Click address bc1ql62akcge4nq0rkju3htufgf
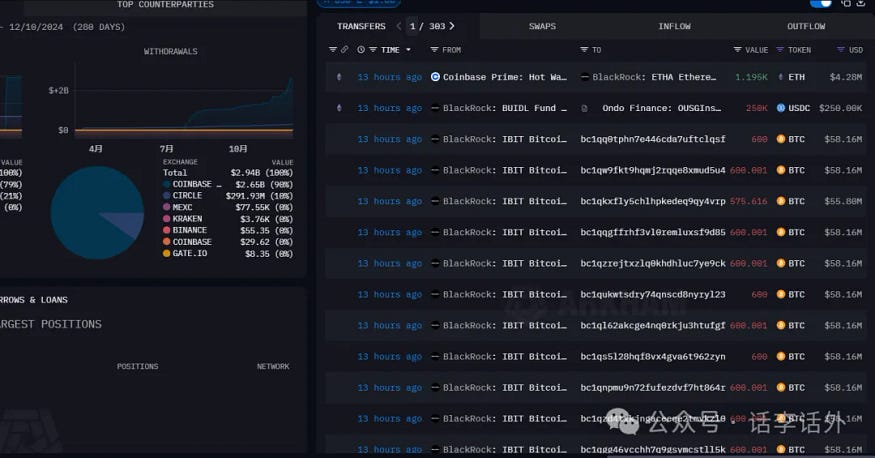The image size is (875, 458). tap(653, 325)
